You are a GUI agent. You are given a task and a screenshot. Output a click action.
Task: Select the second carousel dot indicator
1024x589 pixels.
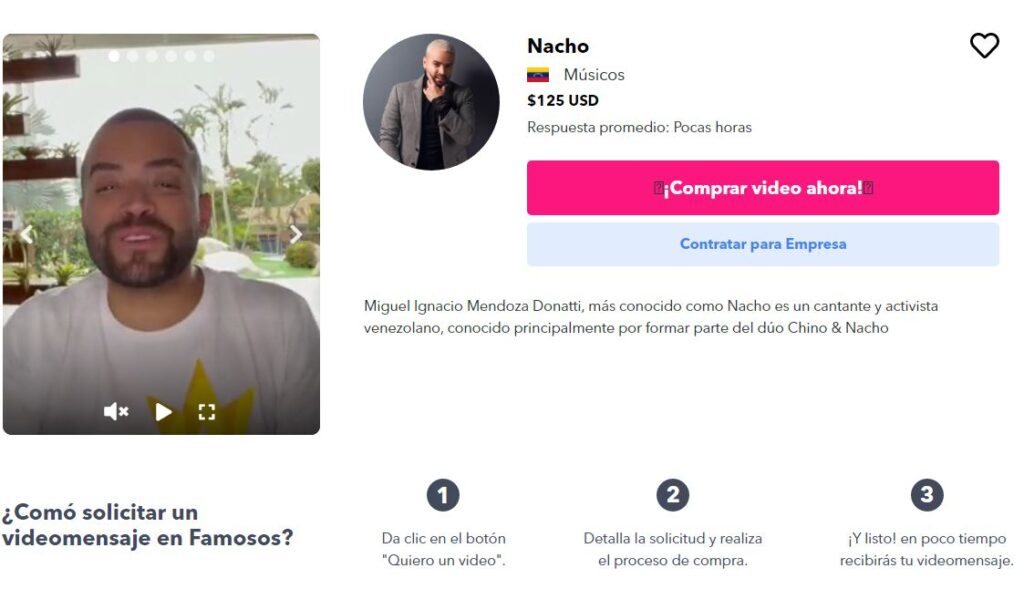[x=133, y=56]
